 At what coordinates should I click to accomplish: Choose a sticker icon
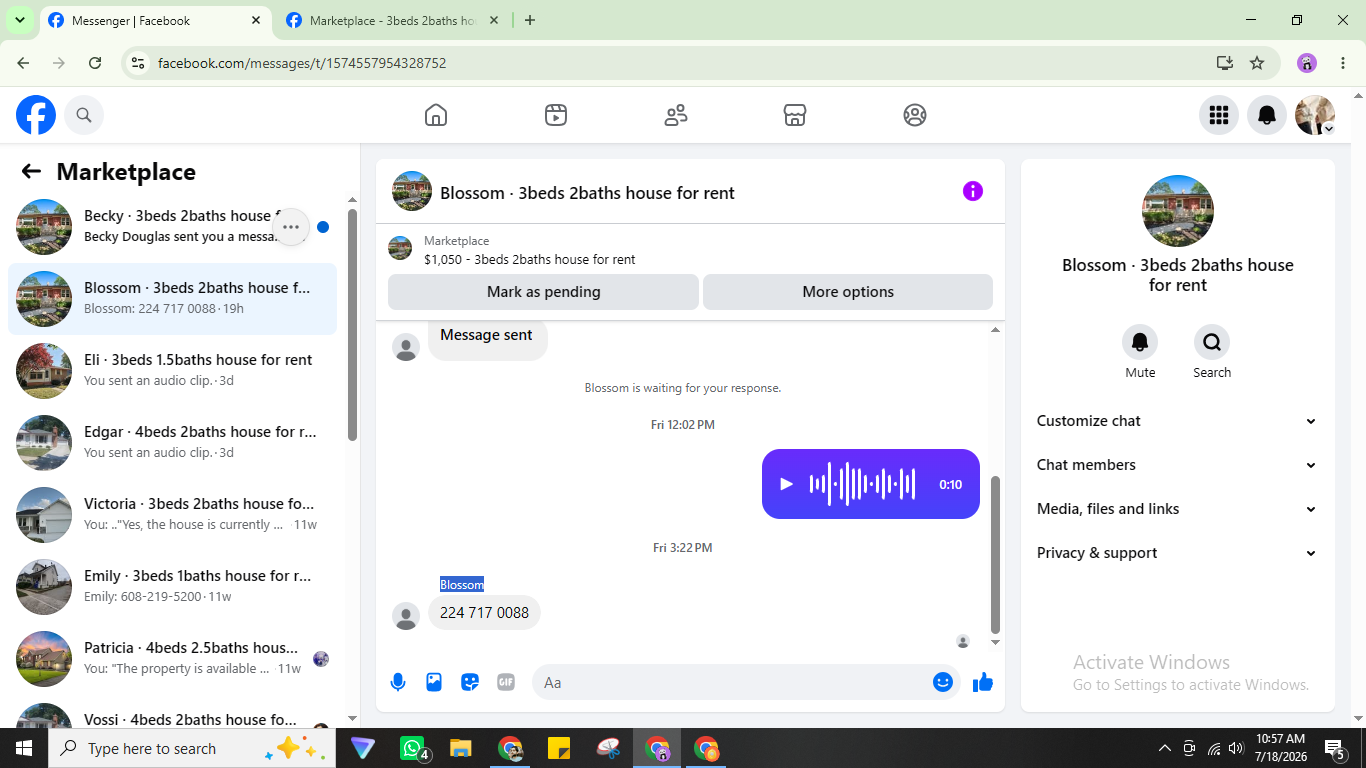point(470,682)
